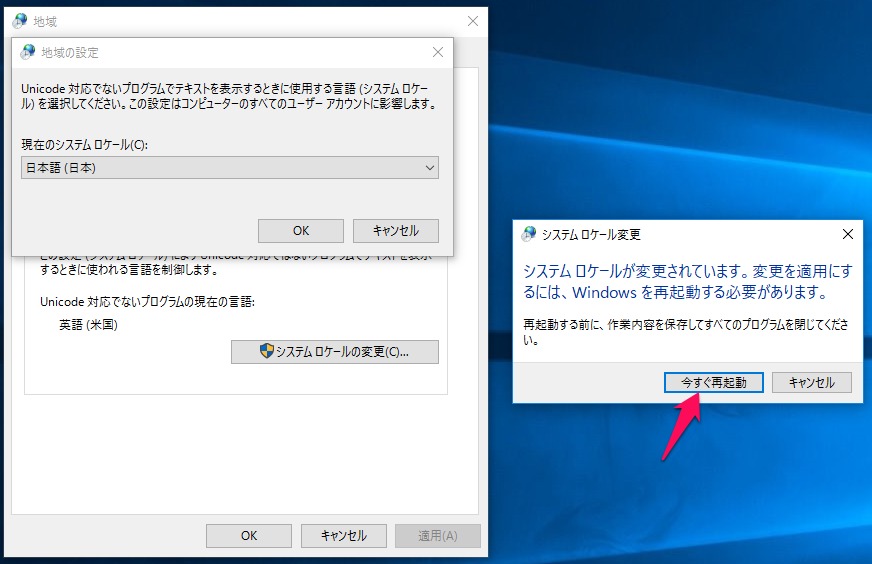Click キャンセル in 地域の設定 dialog

395,231
